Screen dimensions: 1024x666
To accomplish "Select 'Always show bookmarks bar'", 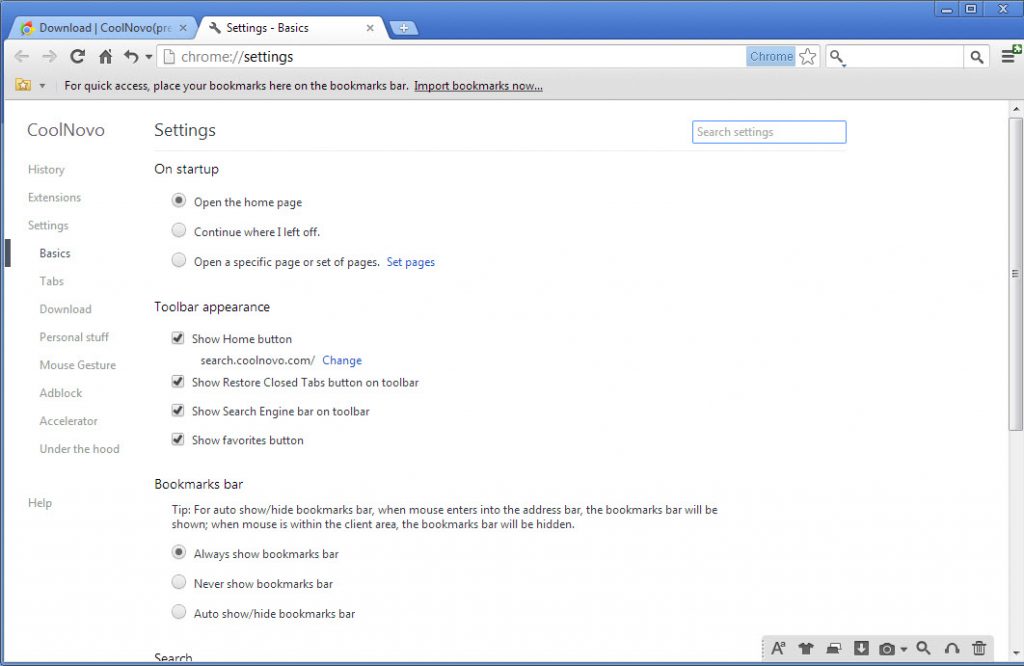I will pos(178,552).
